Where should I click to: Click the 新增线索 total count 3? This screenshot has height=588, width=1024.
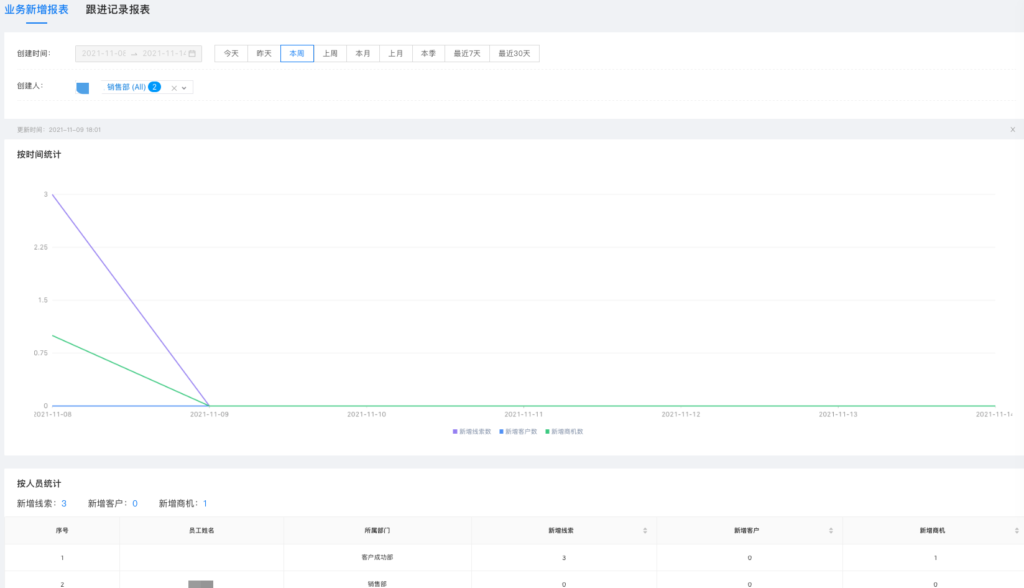[64, 503]
